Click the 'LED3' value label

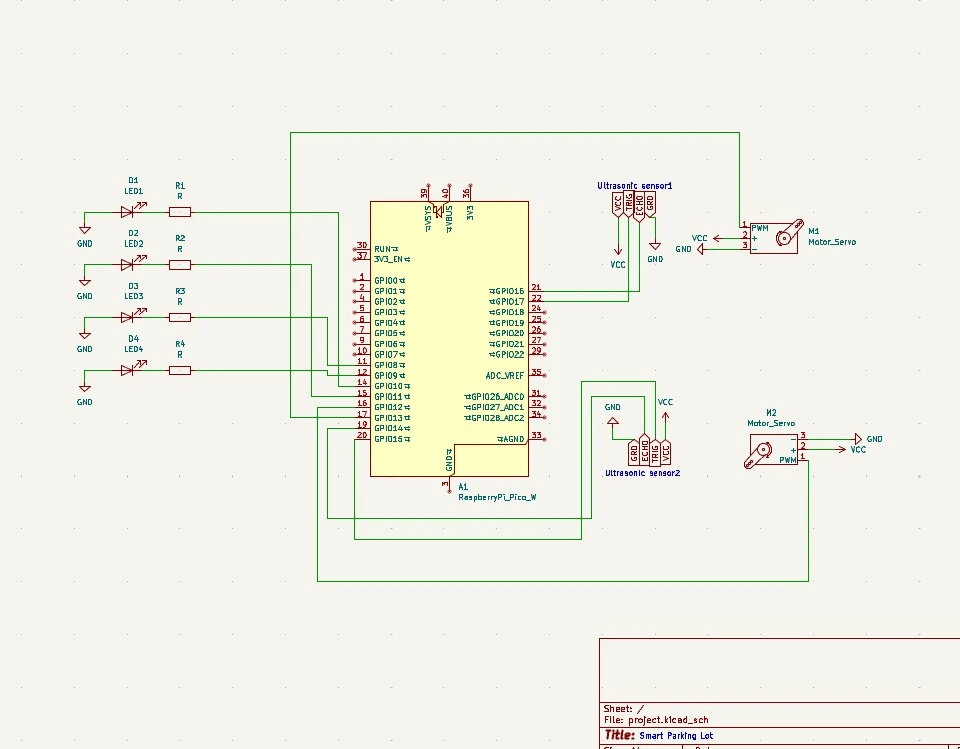pyautogui.click(x=133, y=296)
